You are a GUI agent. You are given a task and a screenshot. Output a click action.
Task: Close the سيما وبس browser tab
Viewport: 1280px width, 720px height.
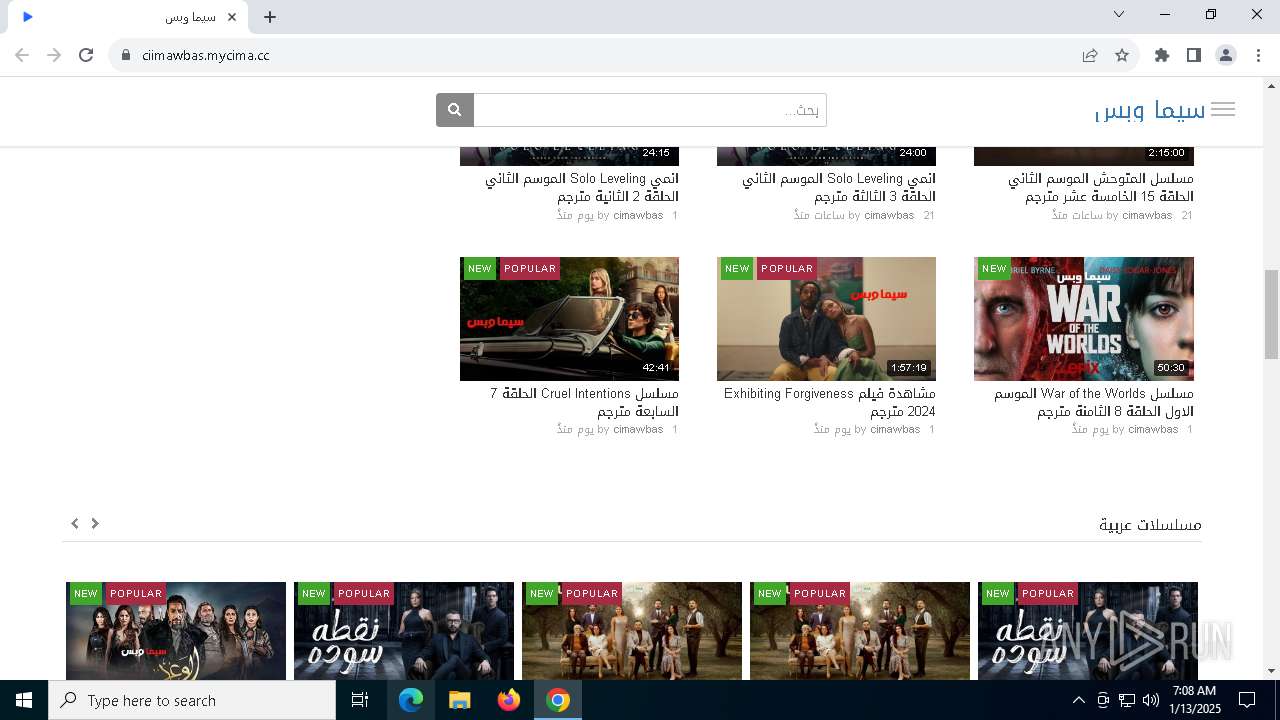233,17
